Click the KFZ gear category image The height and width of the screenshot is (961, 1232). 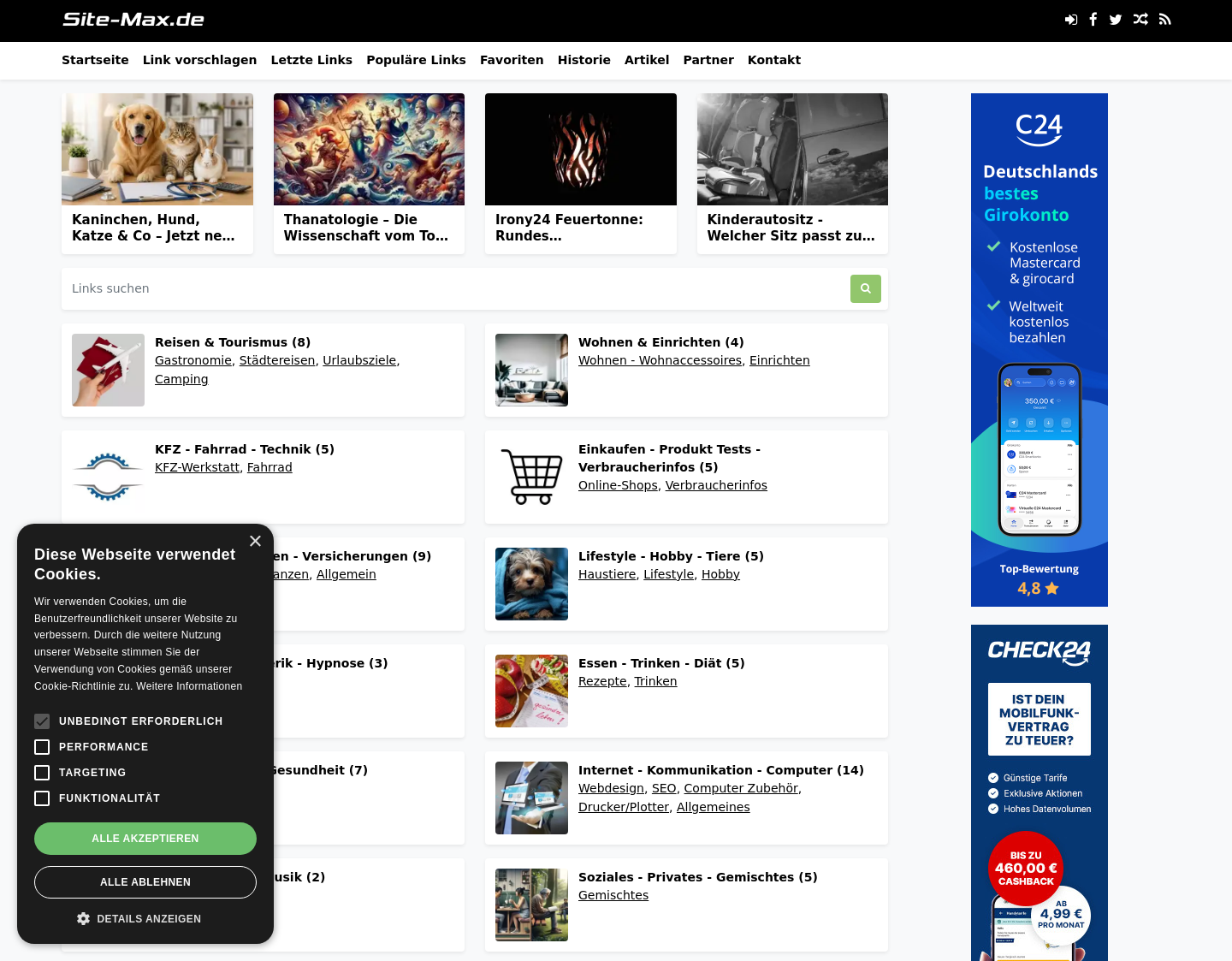pyautogui.click(x=108, y=477)
